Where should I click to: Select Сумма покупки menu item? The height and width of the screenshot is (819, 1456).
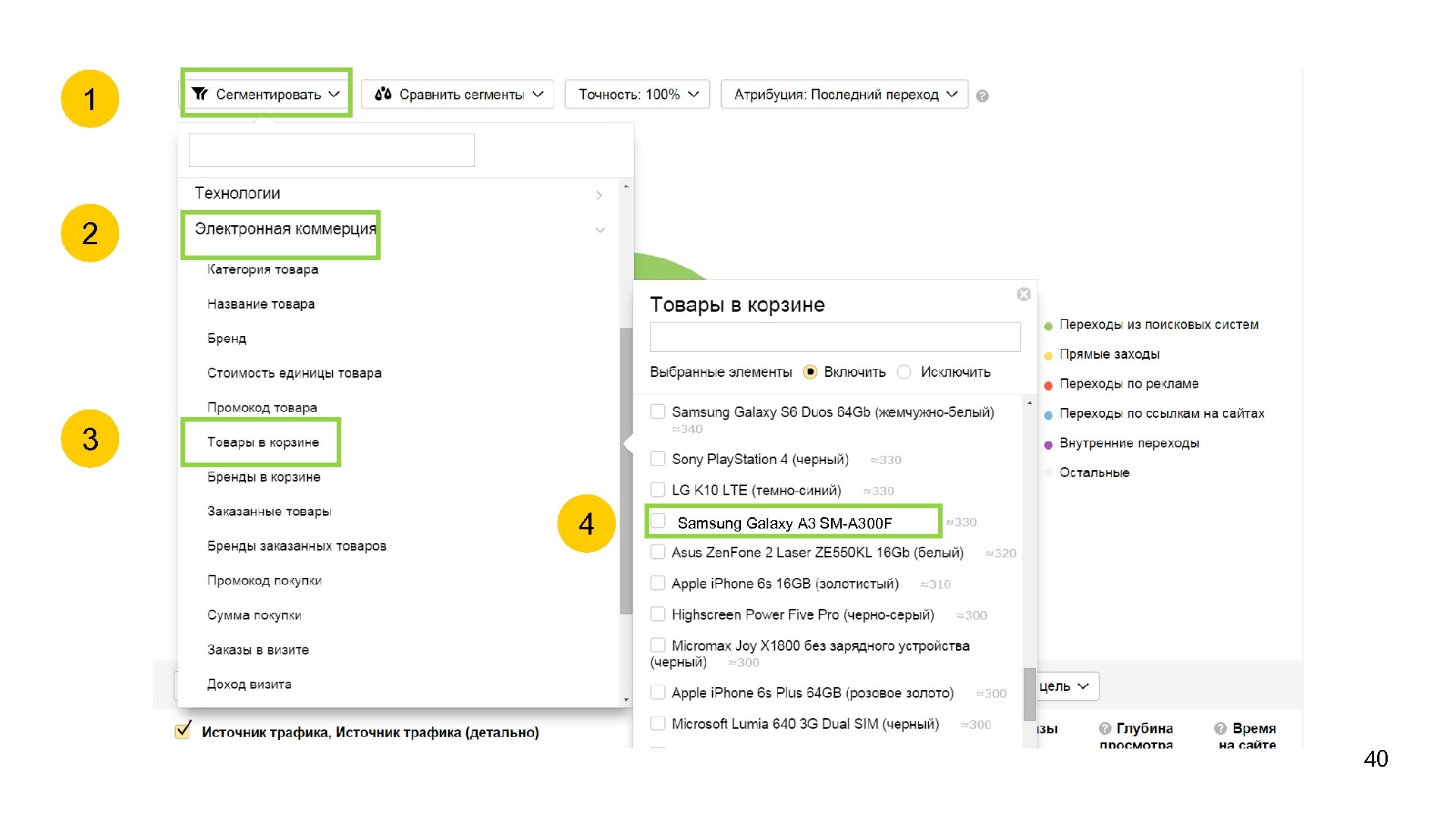(254, 615)
